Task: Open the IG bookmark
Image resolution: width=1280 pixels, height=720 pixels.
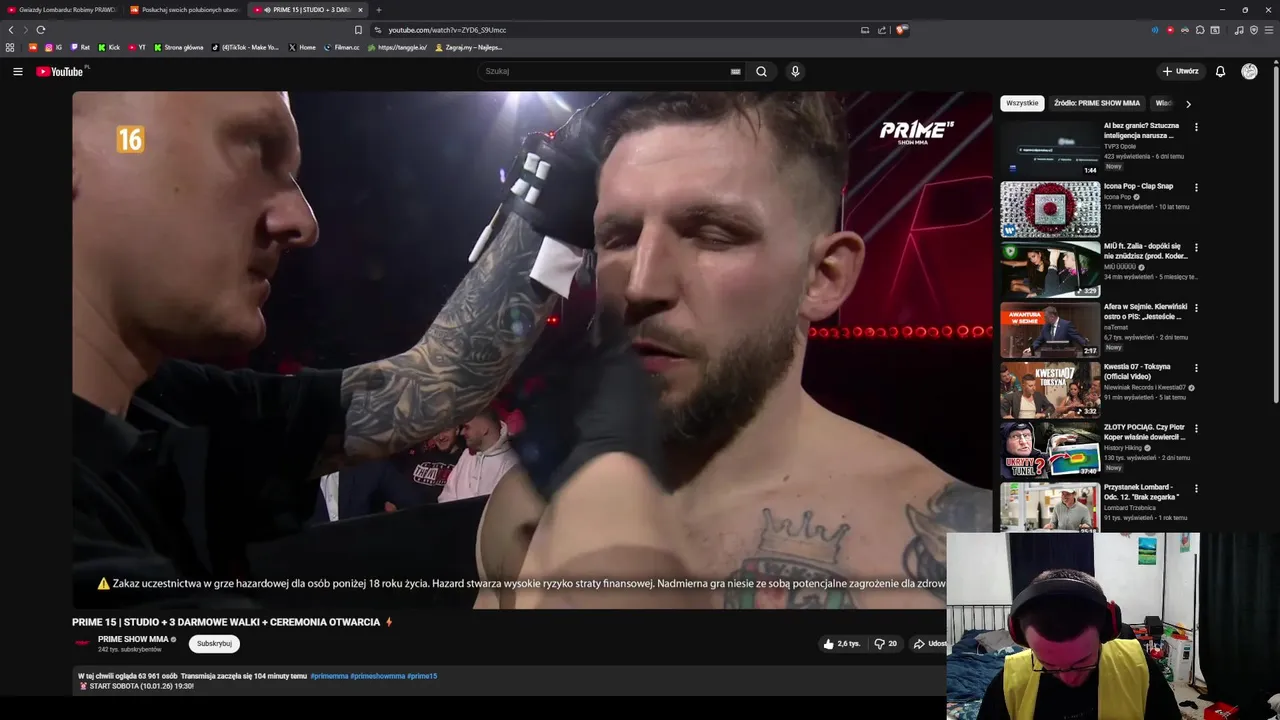Action: coord(53,47)
